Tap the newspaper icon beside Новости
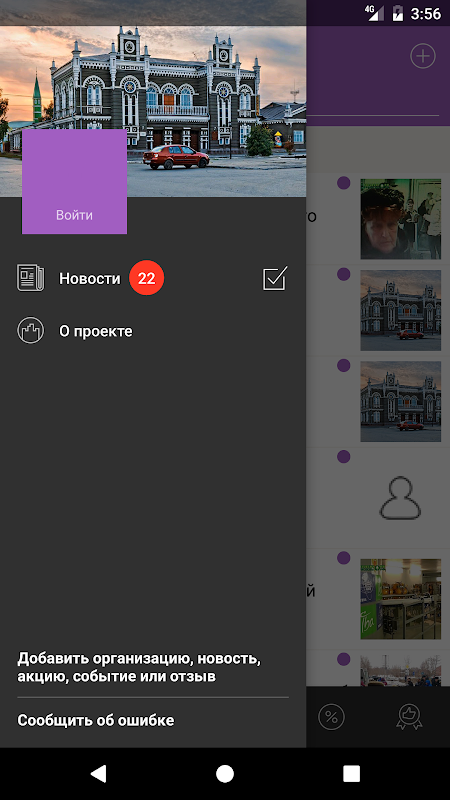 tap(31, 278)
